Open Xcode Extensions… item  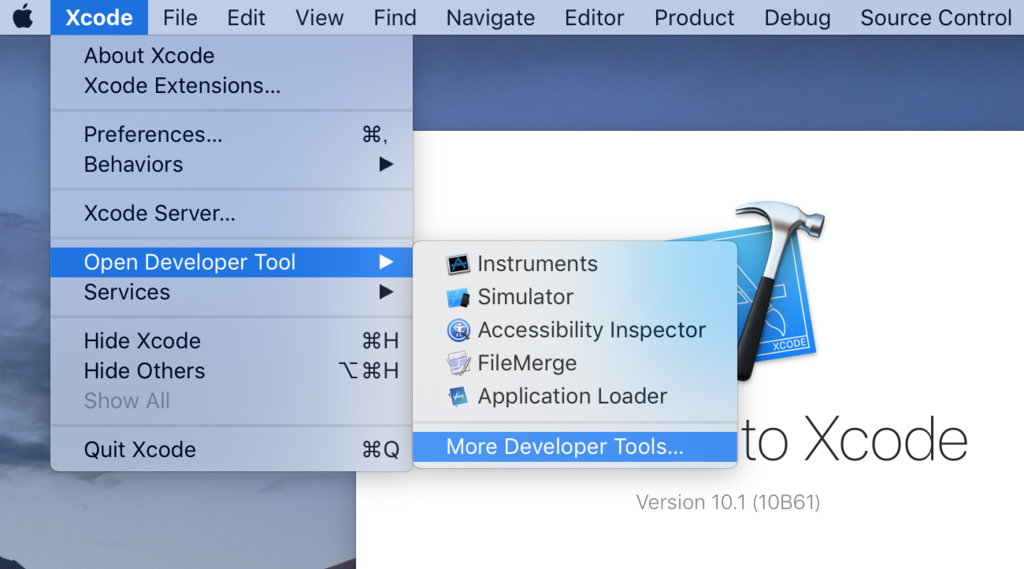coord(182,86)
